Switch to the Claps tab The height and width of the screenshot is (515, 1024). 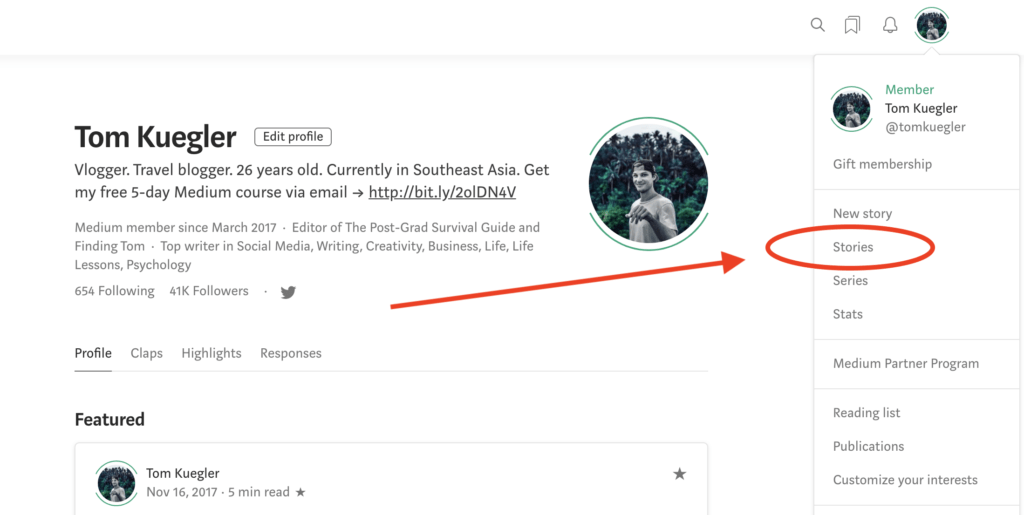[x=146, y=353]
